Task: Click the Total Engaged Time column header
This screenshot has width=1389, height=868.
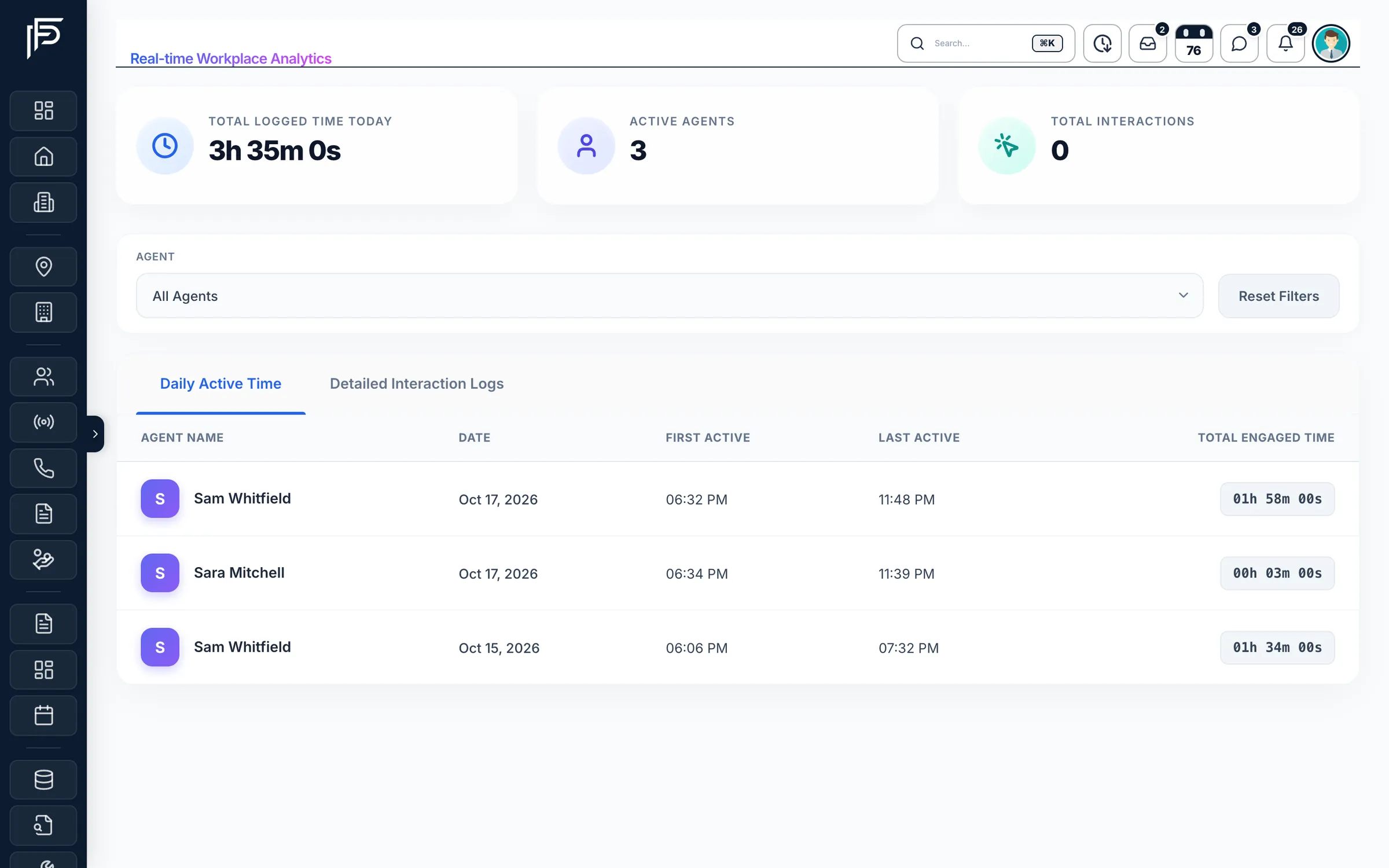Action: pos(1266,437)
